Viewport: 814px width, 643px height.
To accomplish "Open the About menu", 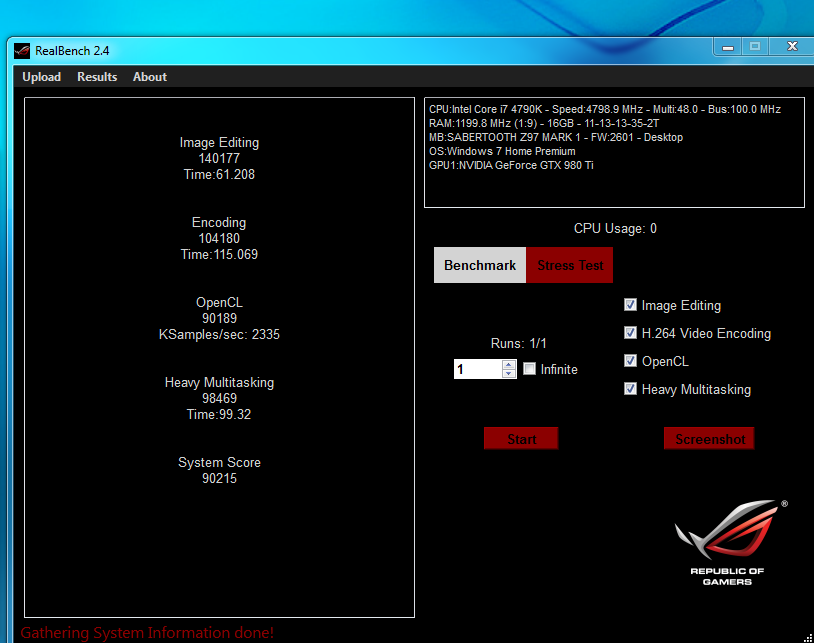I will pyautogui.click(x=150, y=77).
